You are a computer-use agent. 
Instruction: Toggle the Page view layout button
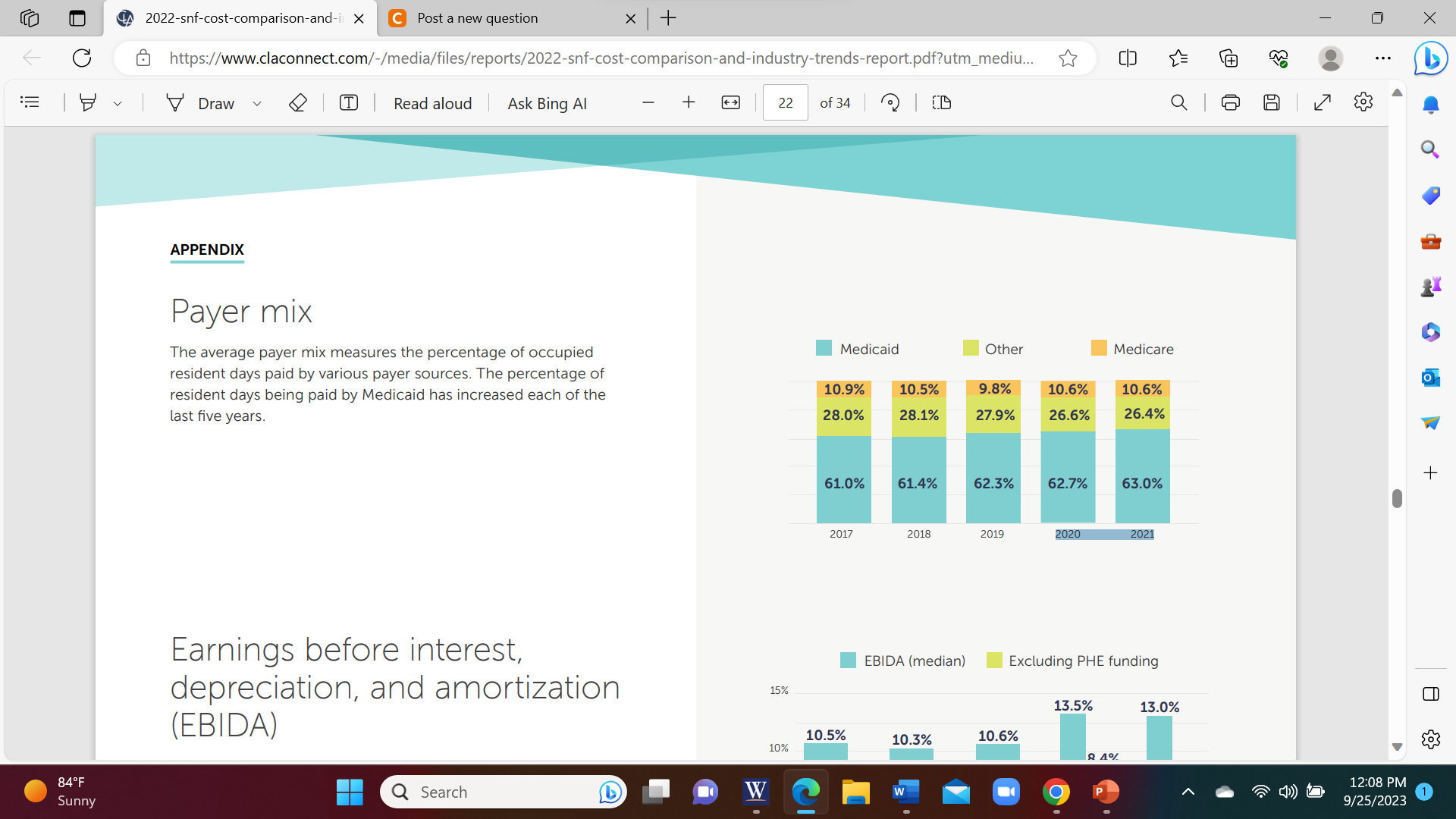coord(941,102)
